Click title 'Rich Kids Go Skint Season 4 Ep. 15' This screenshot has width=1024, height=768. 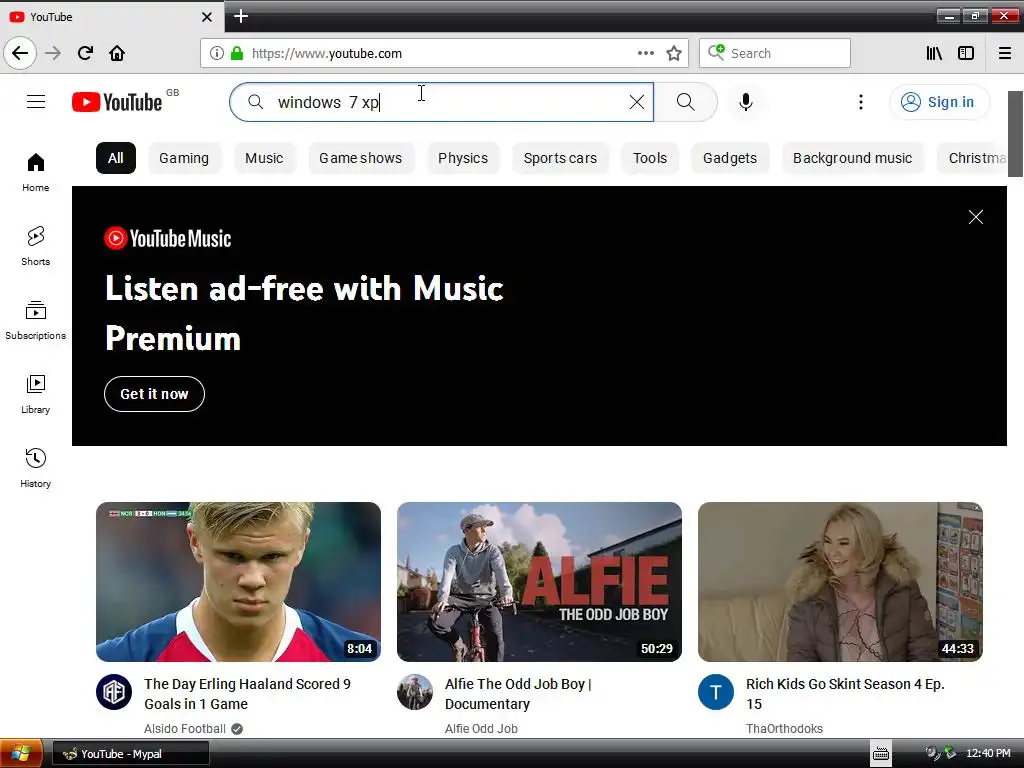(845, 694)
